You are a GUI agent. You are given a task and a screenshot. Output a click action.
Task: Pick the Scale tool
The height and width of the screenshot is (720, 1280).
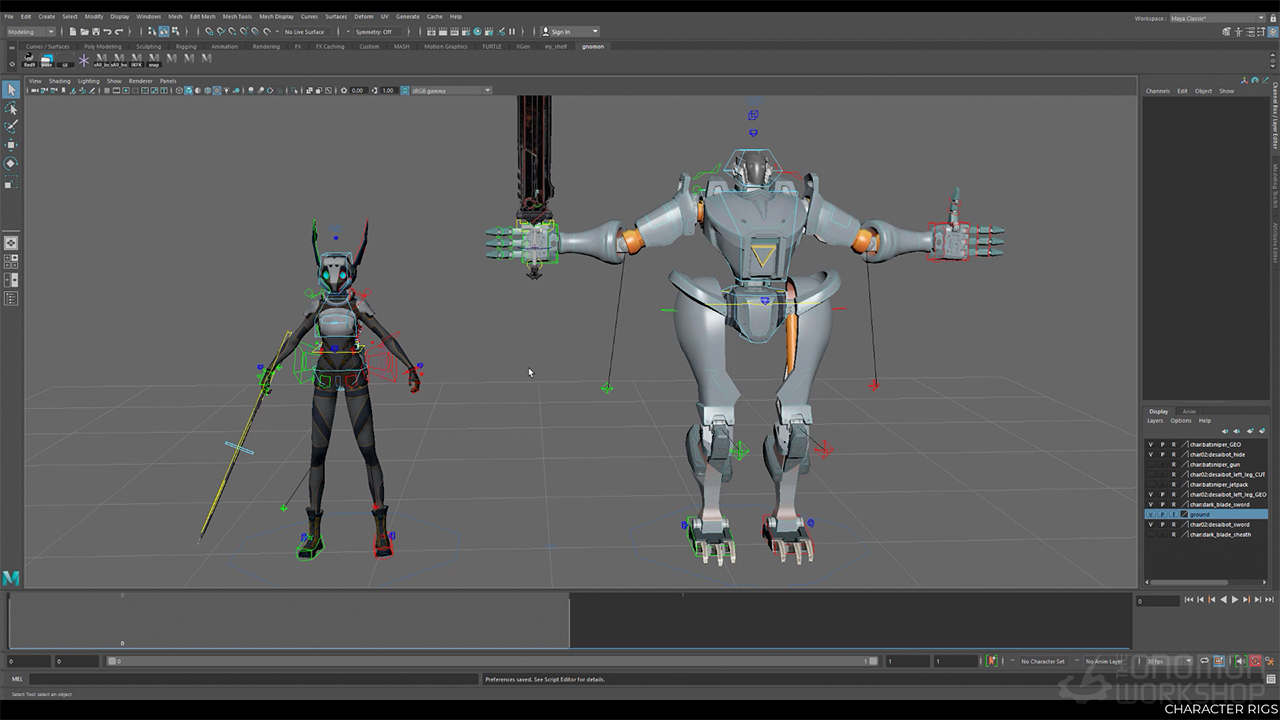point(11,183)
